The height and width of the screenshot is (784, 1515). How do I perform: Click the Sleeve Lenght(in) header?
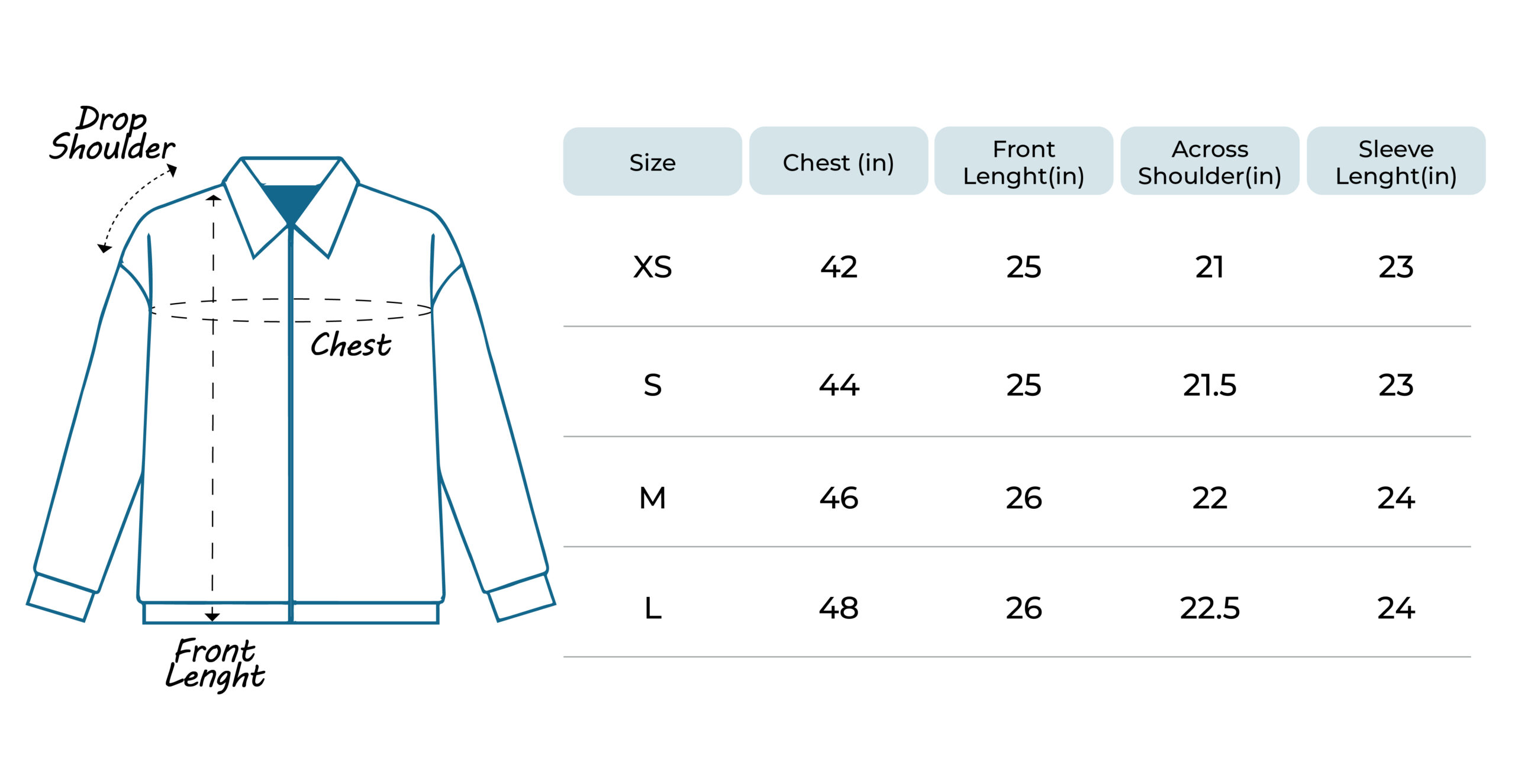pos(1396,161)
